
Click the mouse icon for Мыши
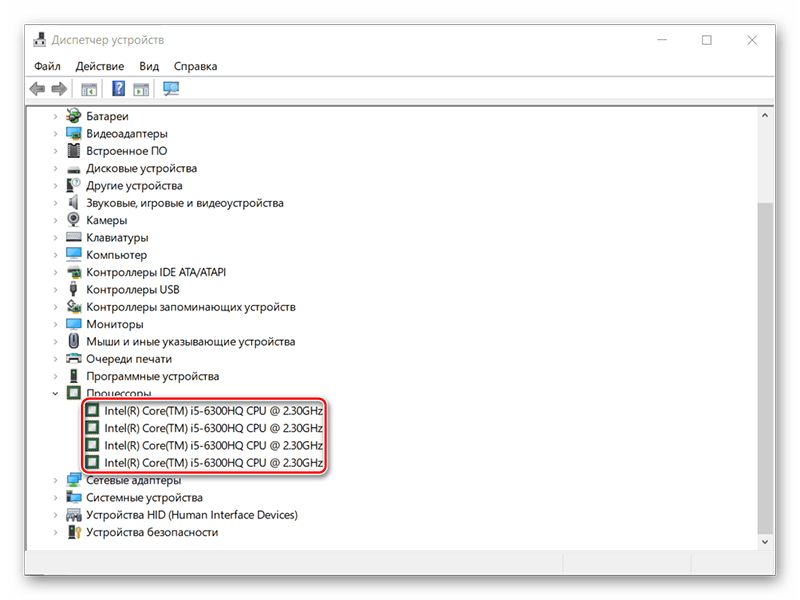pyautogui.click(x=74, y=341)
